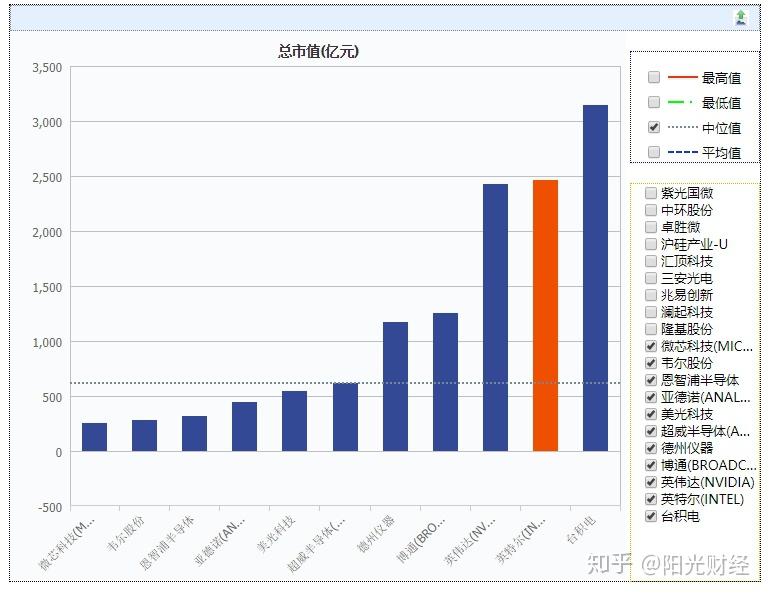Click the orange 英特尔 bar

coord(545,315)
